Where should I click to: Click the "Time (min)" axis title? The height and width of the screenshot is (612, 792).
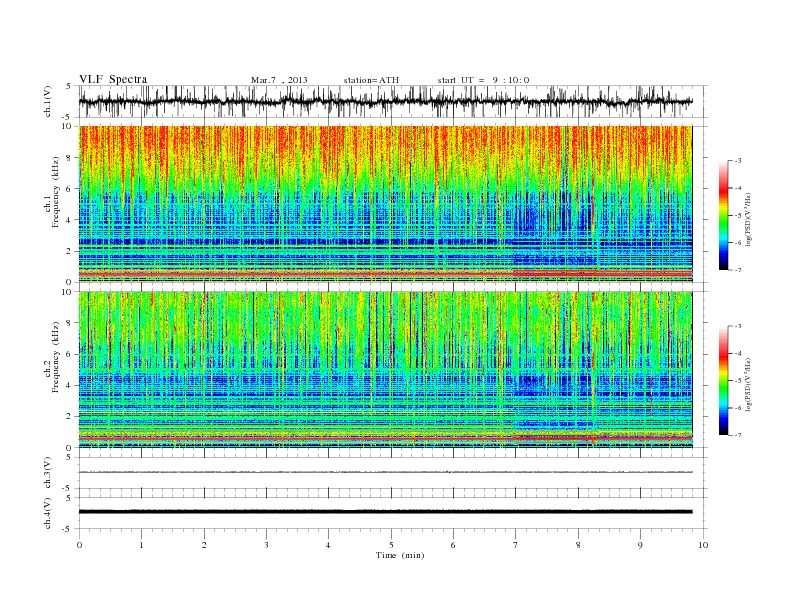pos(400,555)
